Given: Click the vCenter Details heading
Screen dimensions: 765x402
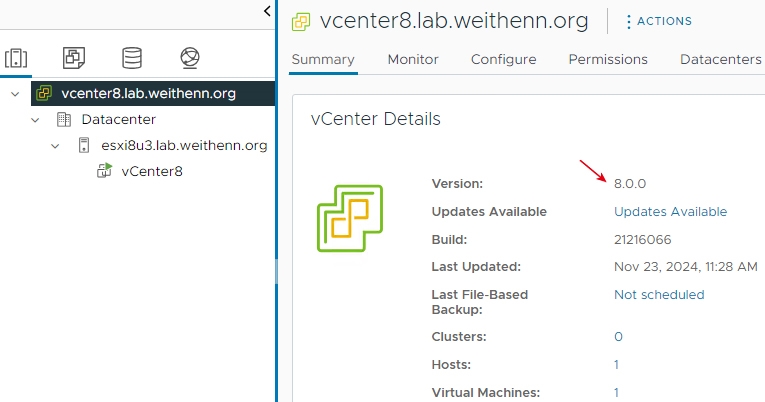Looking at the screenshot, I should (376, 119).
